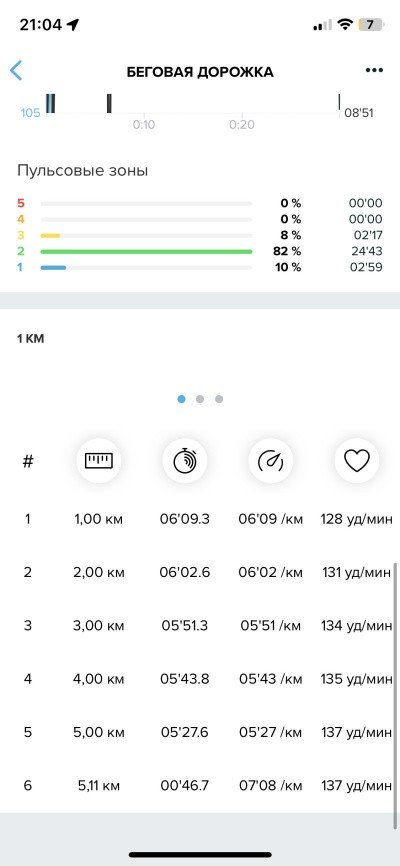Tap the blue zone 1 progress bar
This screenshot has width=400, height=866.
pyautogui.click(x=53, y=267)
